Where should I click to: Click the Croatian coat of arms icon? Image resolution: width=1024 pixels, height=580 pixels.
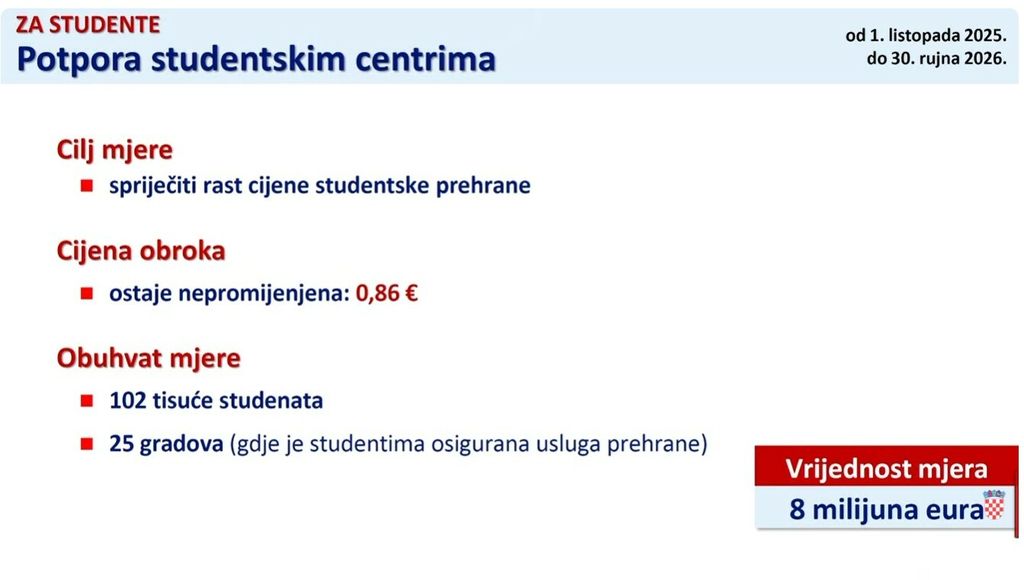994,505
